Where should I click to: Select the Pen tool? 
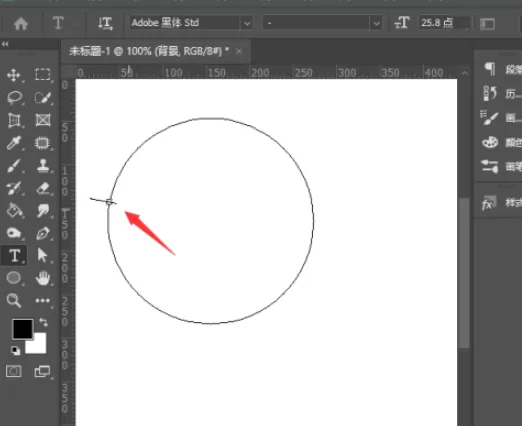[x=43, y=233]
